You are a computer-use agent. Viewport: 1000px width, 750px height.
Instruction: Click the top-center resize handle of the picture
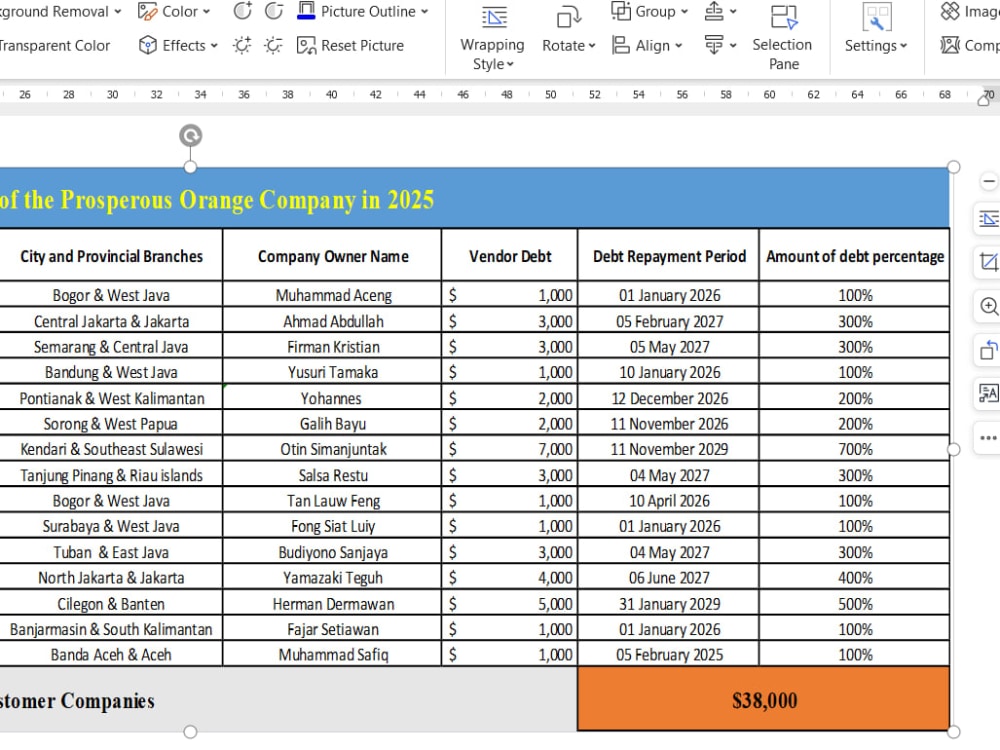pos(190,167)
